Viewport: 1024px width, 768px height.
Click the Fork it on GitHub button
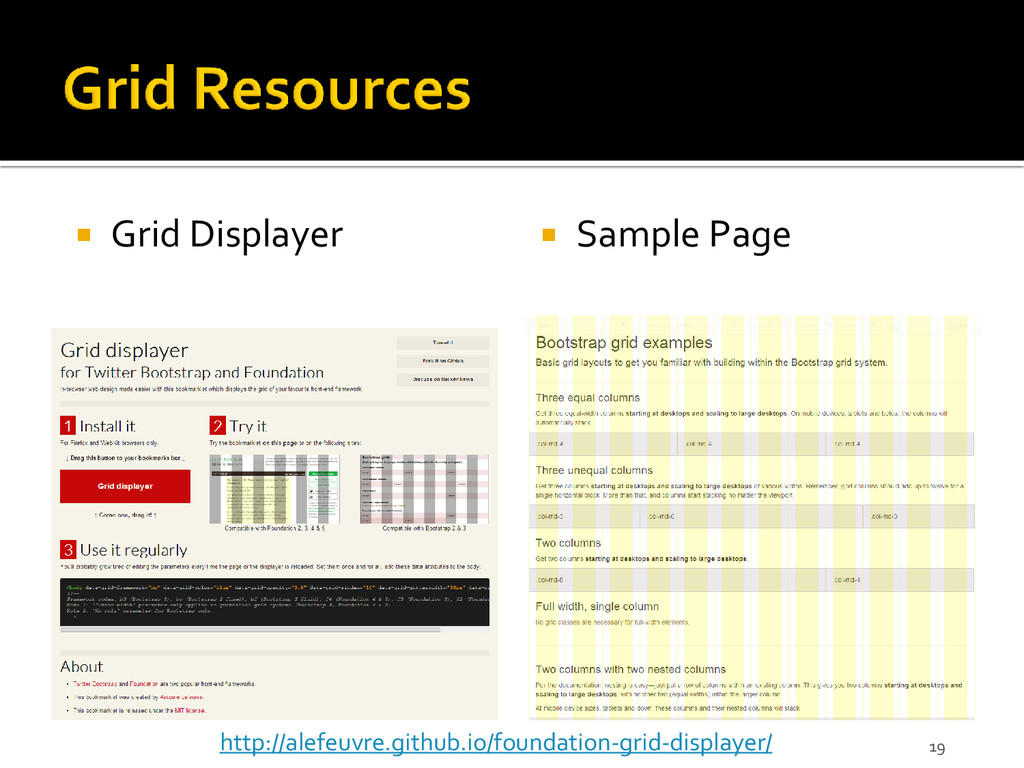(x=443, y=361)
